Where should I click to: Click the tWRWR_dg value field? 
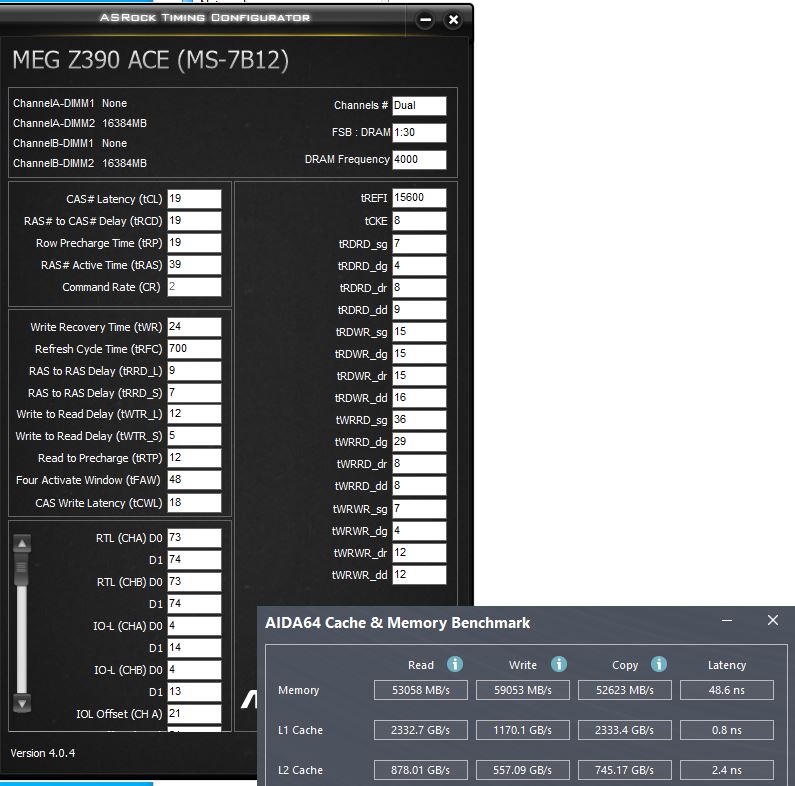pyautogui.click(x=419, y=531)
